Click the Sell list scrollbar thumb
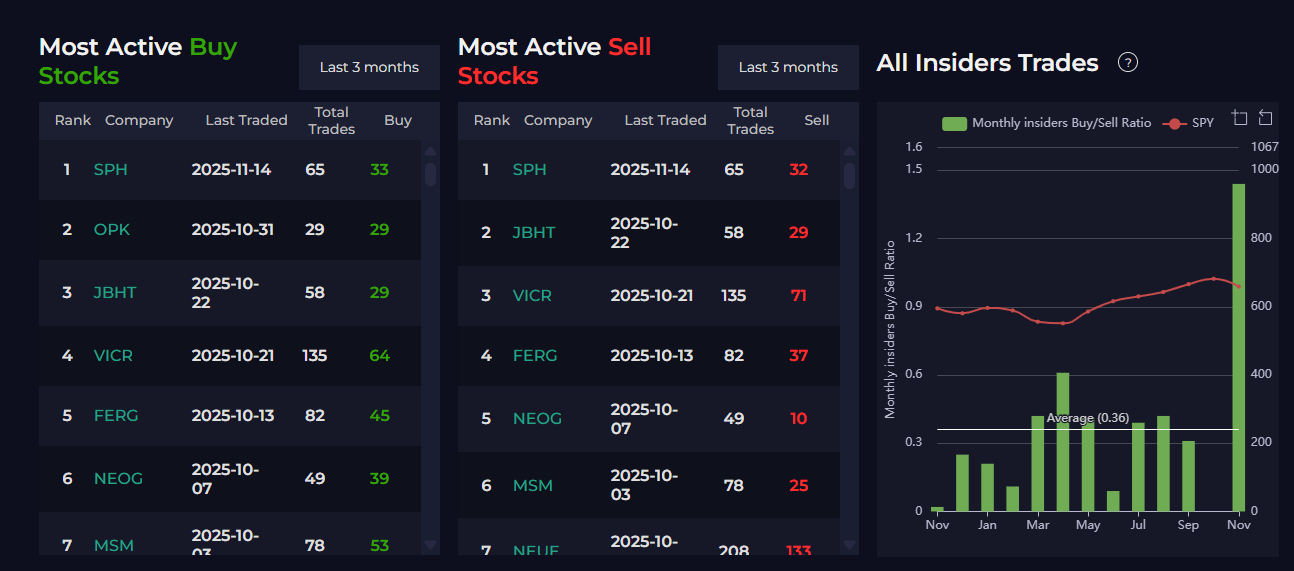 pyautogui.click(x=850, y=176)
